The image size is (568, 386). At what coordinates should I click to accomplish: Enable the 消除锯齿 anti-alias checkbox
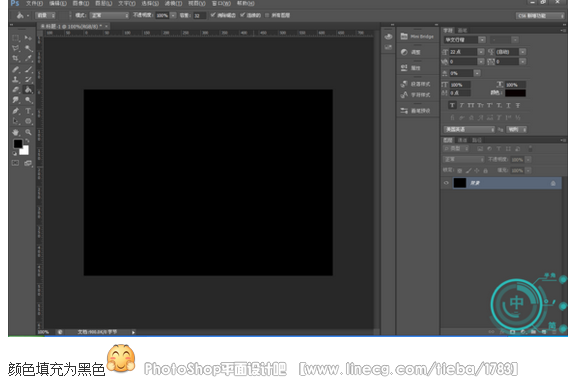(213, 15)
